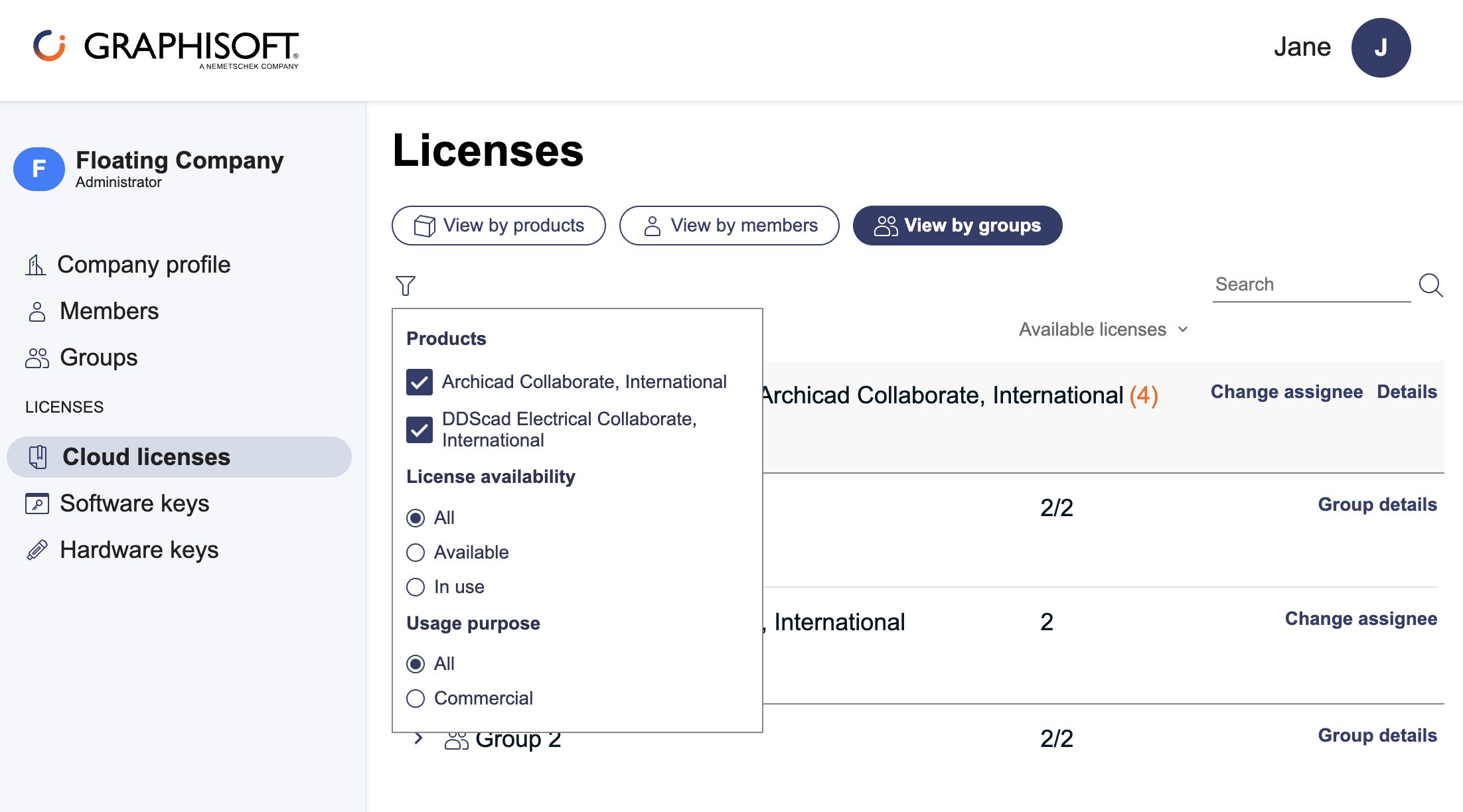
Task: Toggle the filter funnel icon
Action: coord(406,286)
